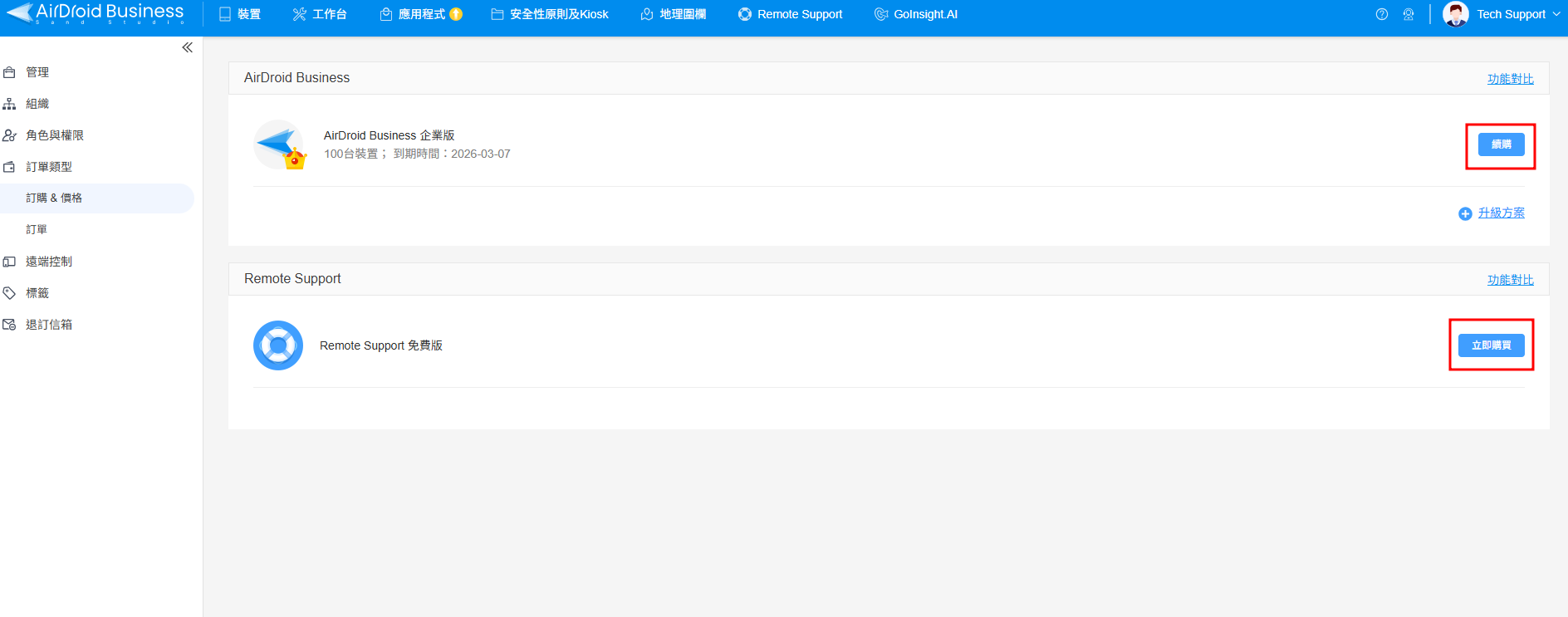Click the 遠端控制 screen icon
The height and width of the screenshot is (617, 1568).
click(x=9, y=262)
